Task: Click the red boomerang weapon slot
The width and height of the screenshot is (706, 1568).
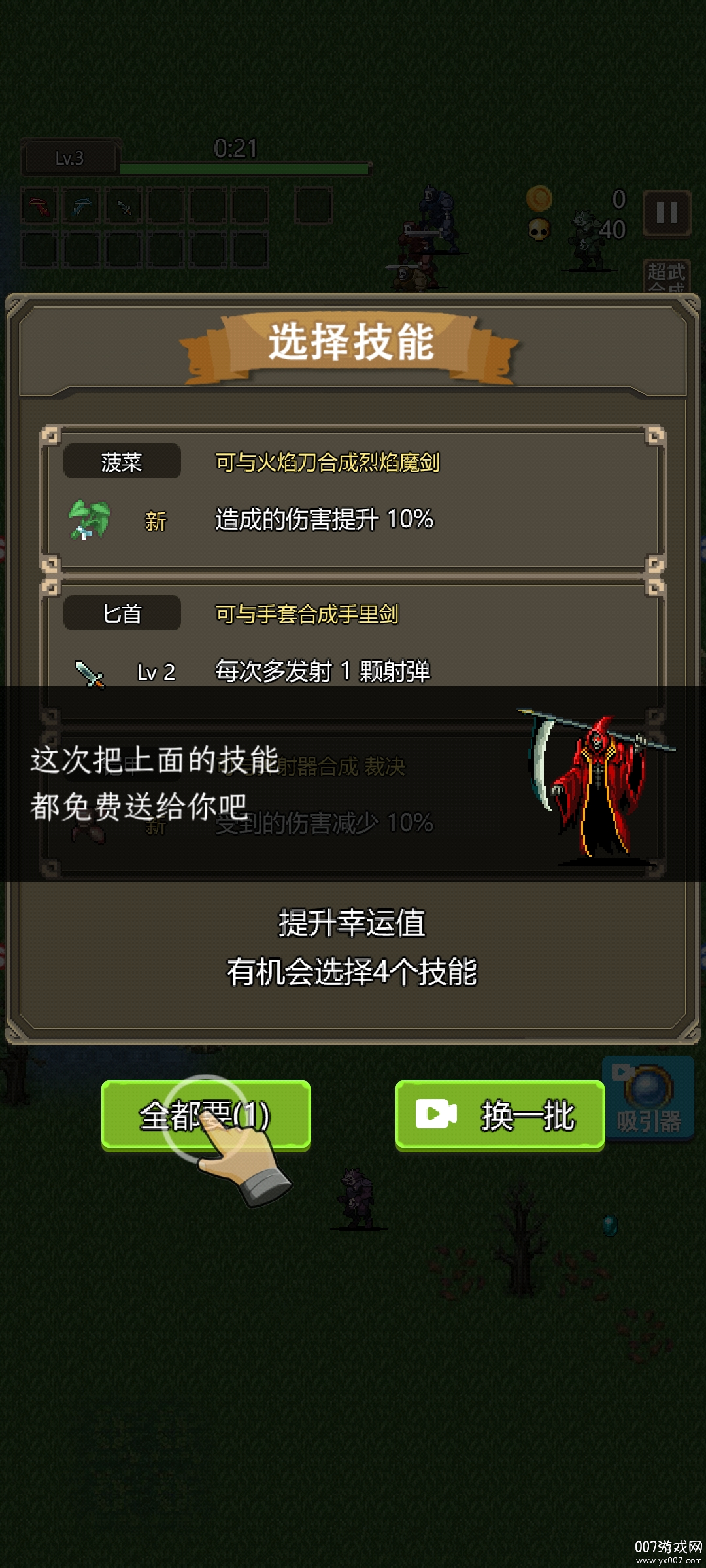Action: pos(40,206)
